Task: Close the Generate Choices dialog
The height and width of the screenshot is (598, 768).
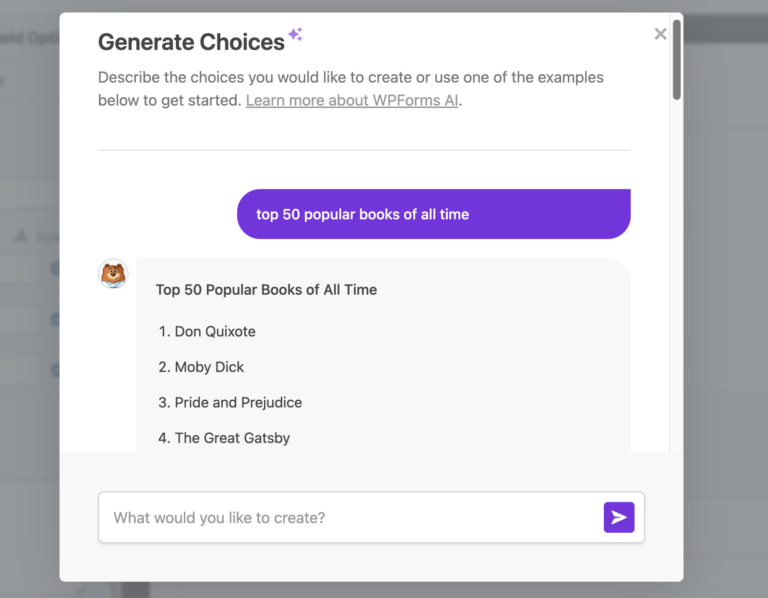Action: 660,34
